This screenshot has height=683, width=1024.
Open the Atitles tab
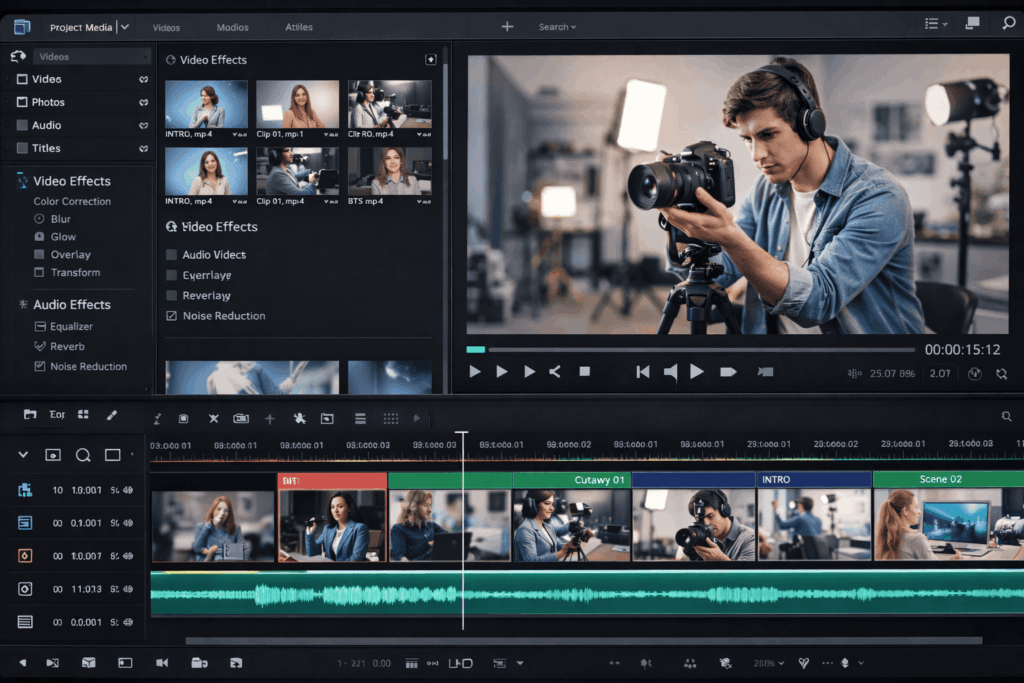(x=298, y=27)
